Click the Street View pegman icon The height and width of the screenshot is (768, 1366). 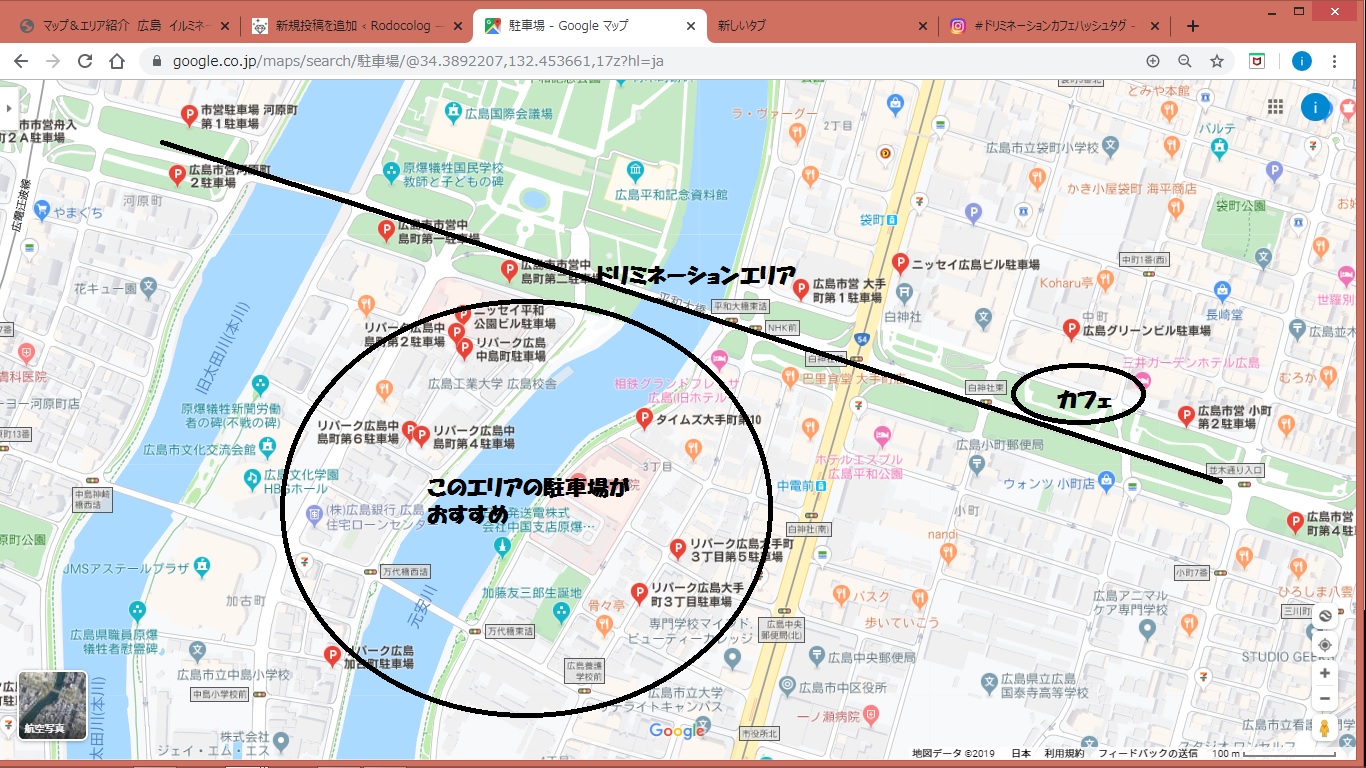tap(1325, 728)
